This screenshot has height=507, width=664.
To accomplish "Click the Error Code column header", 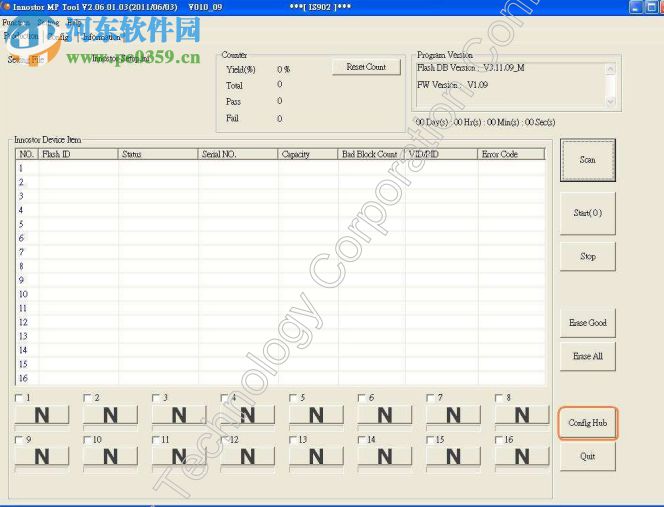I will click(x=511, y=154).
